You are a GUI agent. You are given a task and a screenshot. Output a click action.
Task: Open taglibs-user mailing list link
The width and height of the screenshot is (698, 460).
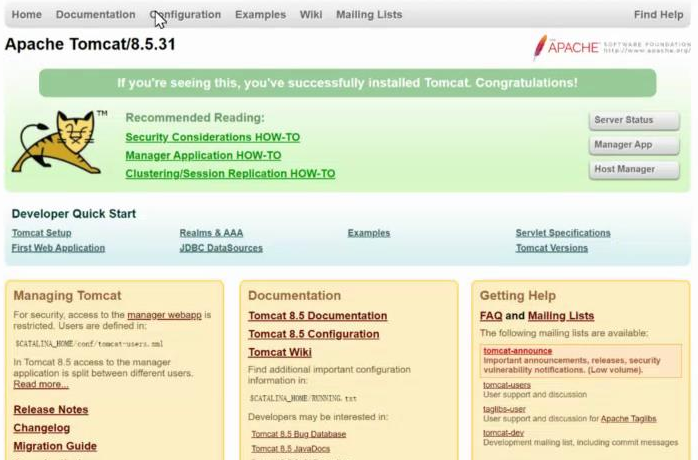point(504,409)
